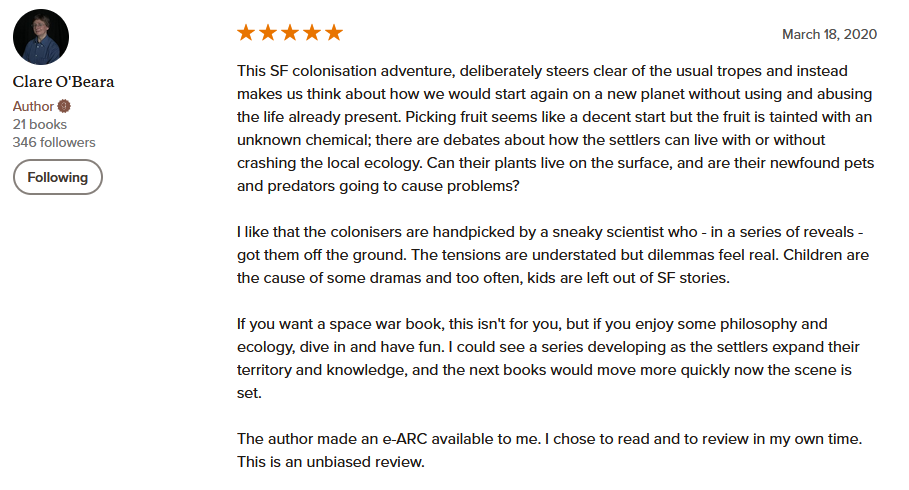Click the first orange rating star
Screen dimensions: 909x490
[x=246, y=32]
